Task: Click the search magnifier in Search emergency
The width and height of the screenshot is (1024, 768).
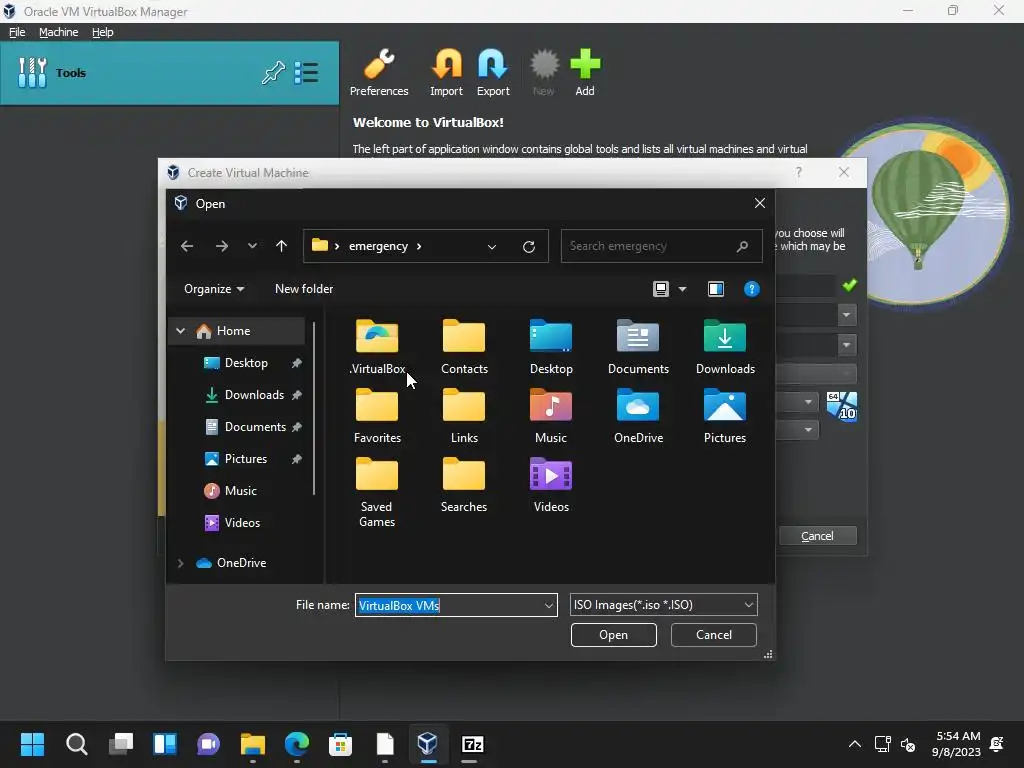Action: coord(743,246)
